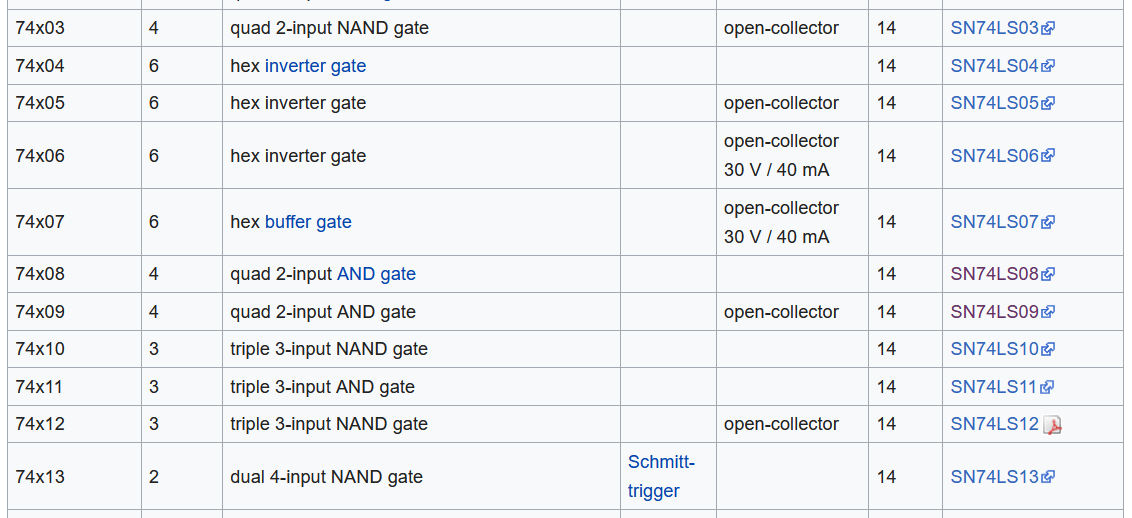Click external link icon next to SN74LS03

pos(1048,29)
